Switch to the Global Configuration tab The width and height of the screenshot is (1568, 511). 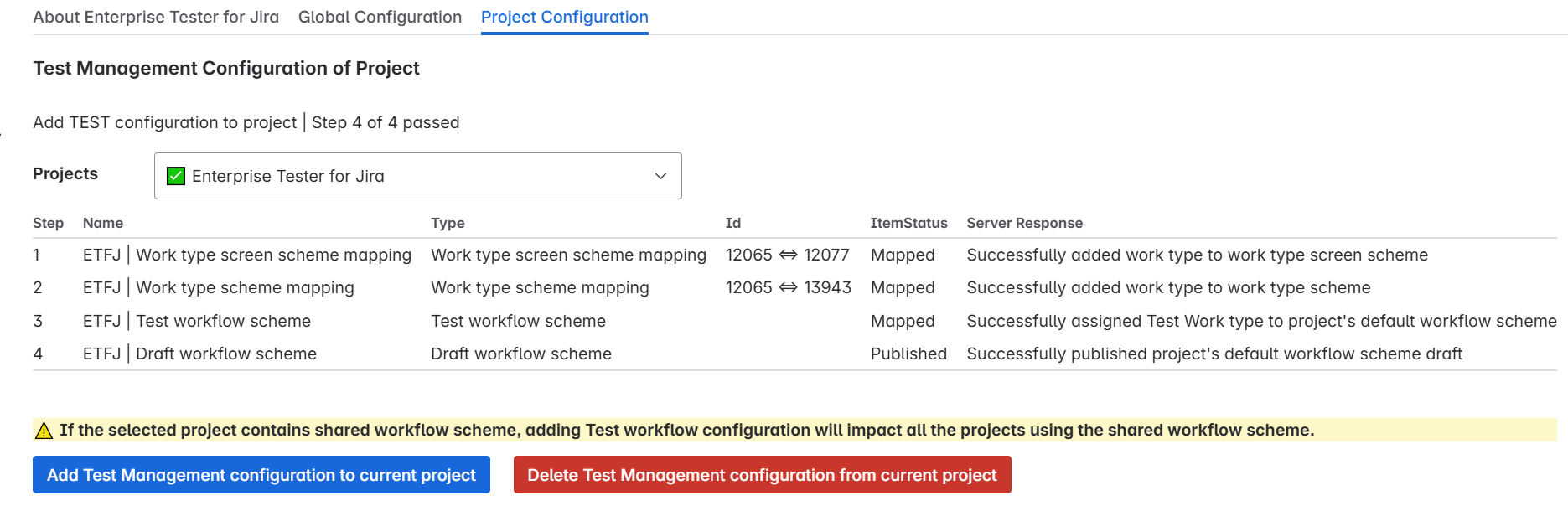(x=380, y=17)
